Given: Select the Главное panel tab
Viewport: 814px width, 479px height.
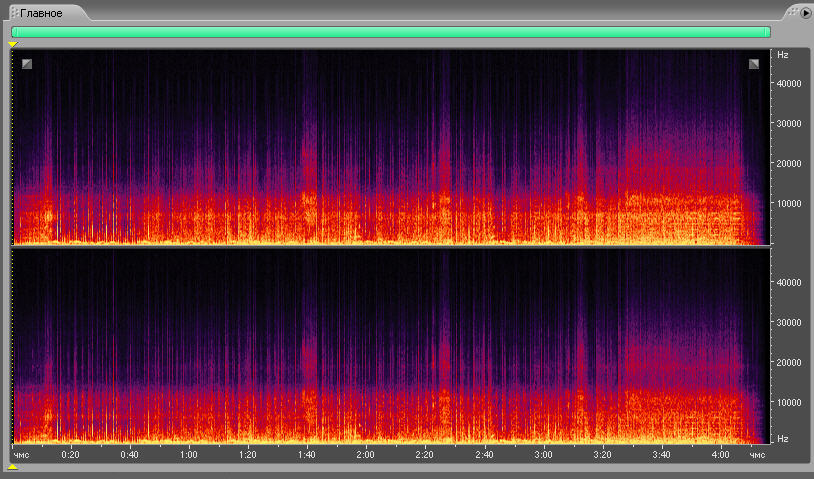Looking at the screenshot, I should 41,13.
